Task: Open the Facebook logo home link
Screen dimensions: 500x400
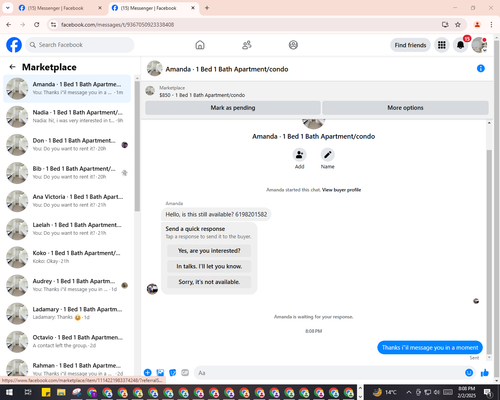Action: (x=14, y=45)
